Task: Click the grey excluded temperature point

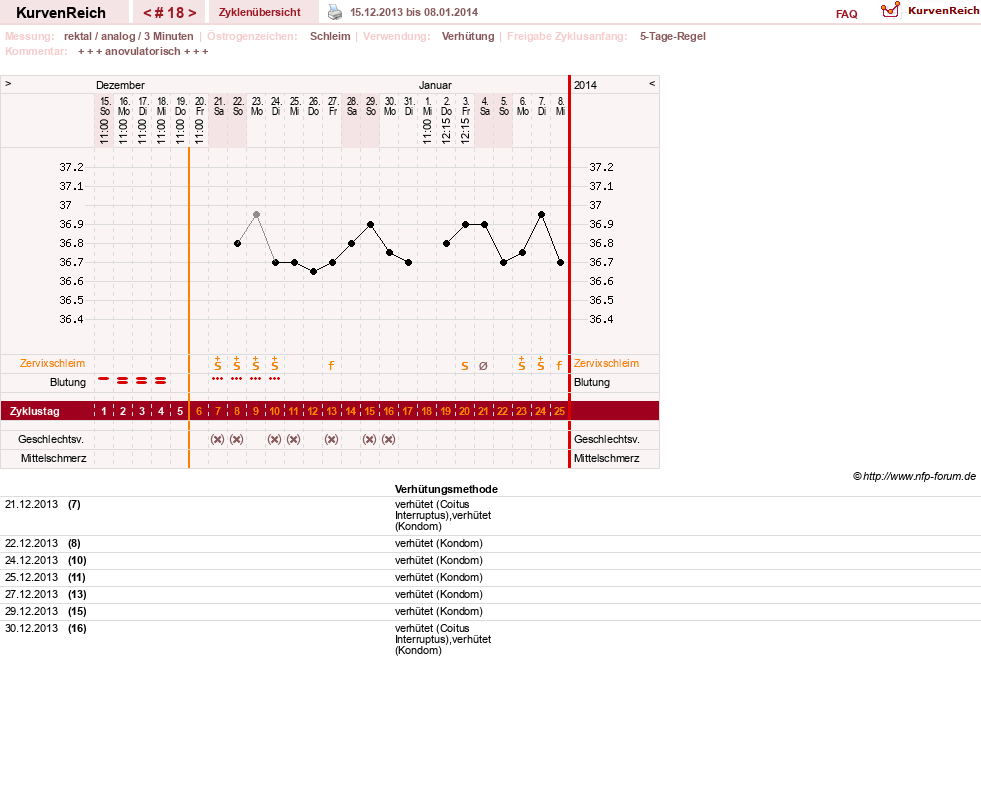Action: pos(257,215)
